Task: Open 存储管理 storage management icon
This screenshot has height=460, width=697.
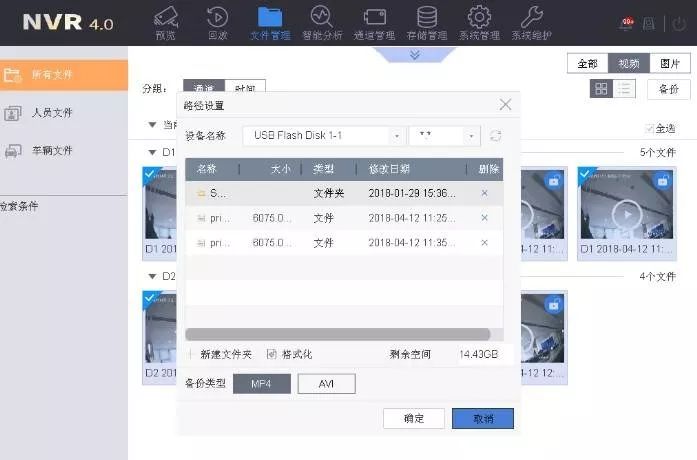Action: click(x=427, y=18)
